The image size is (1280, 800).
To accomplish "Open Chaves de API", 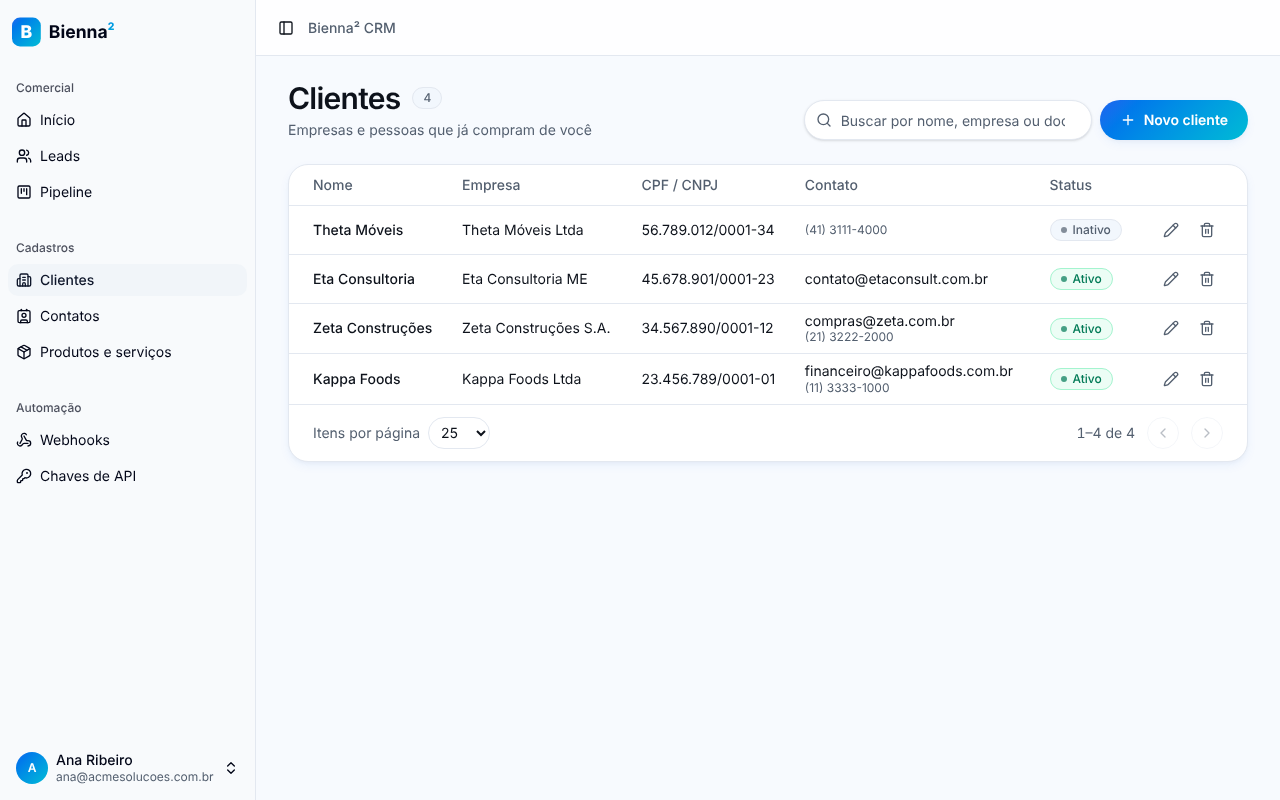I will 127,476.
